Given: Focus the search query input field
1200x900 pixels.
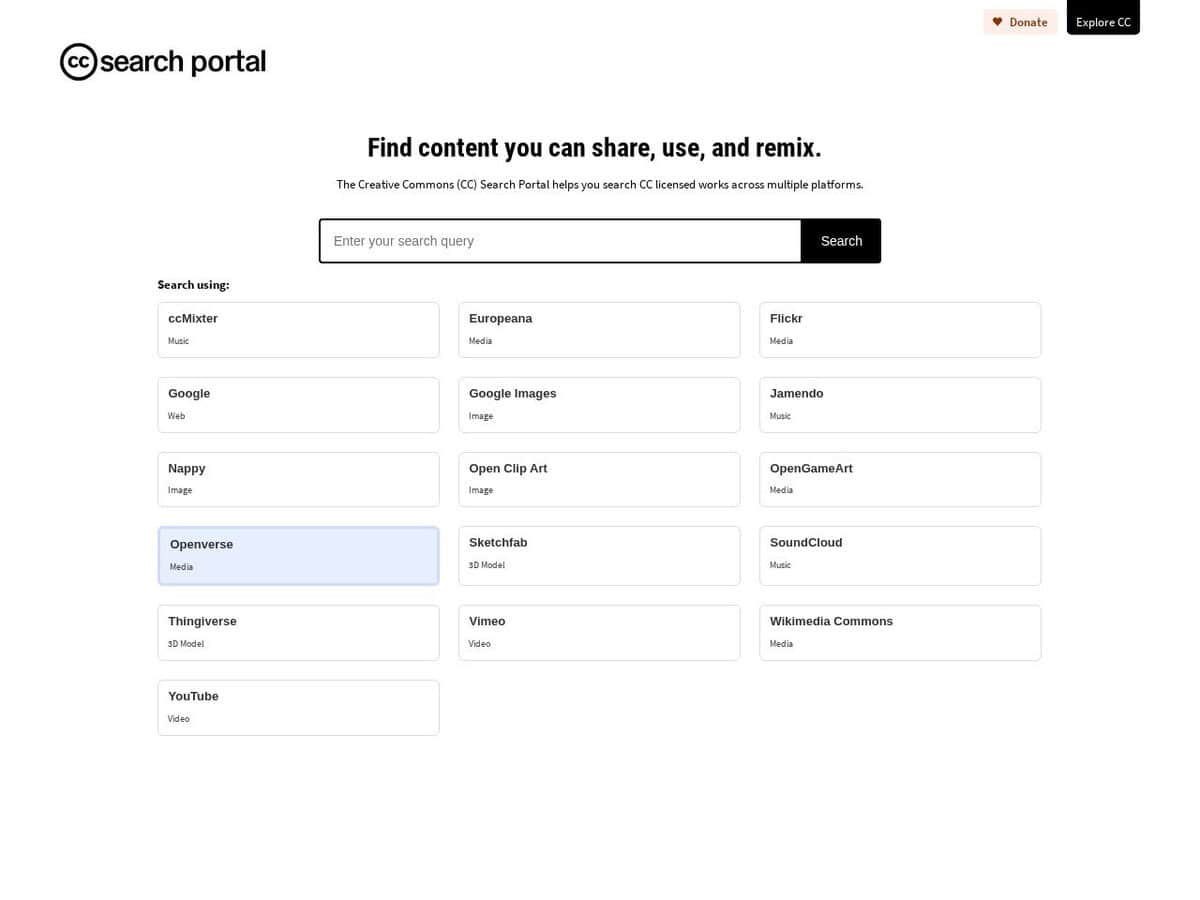Looking at the screenshot, I should (560, 241).
